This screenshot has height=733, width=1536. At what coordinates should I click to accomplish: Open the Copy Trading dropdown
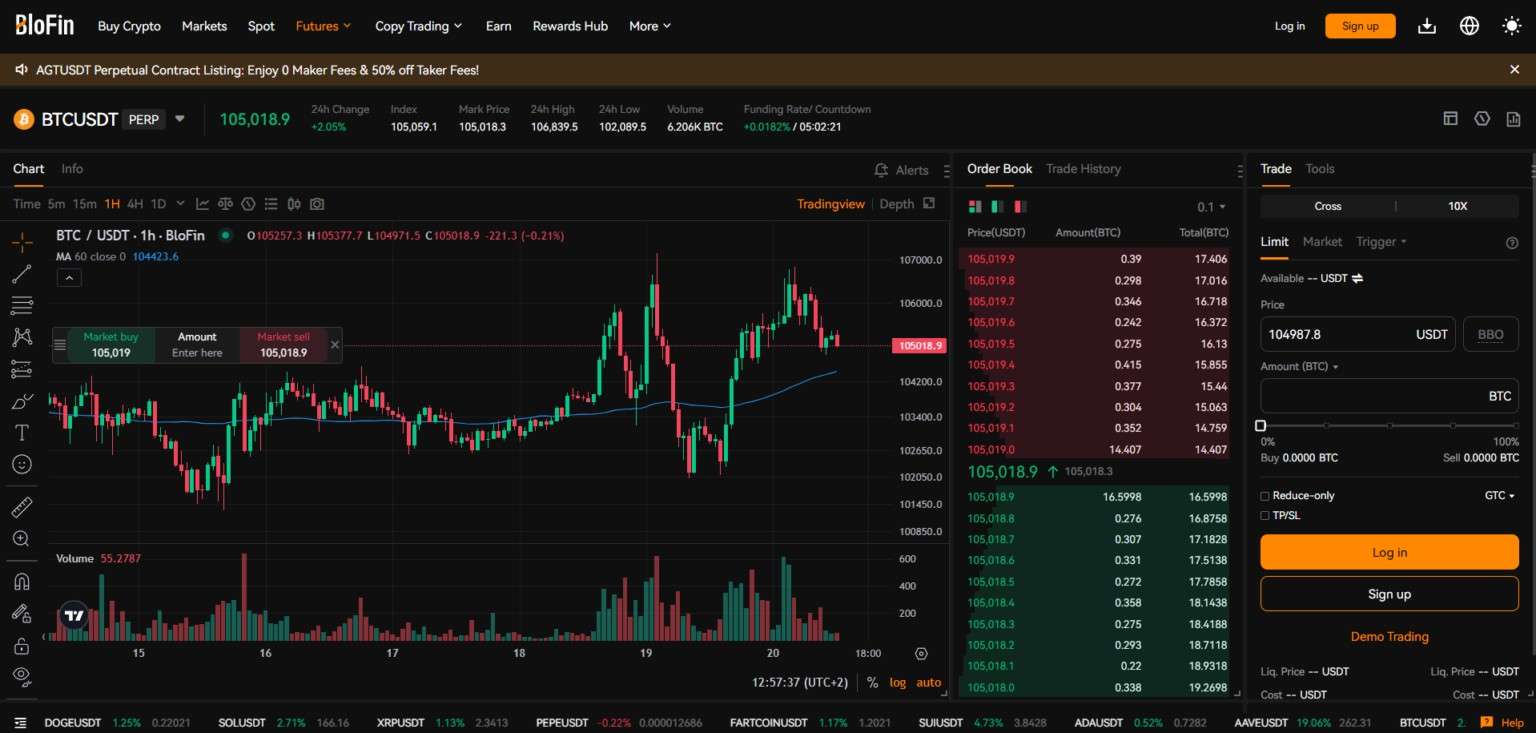pyautogui.click(x=419, y=26)
